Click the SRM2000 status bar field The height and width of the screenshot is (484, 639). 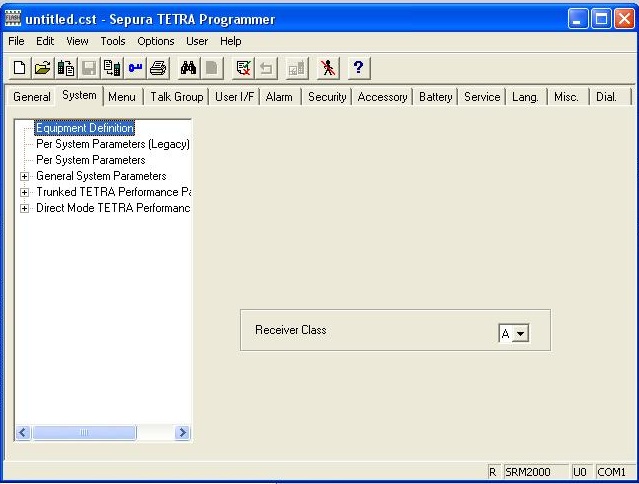coord(535,472)
